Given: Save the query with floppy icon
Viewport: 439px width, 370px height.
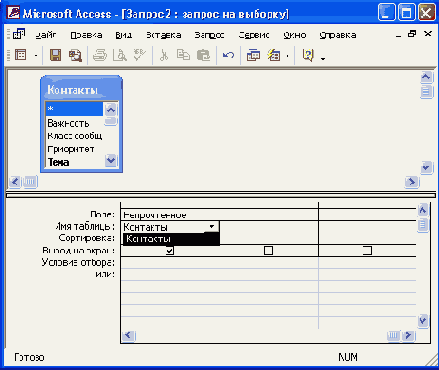Looking at the screenshot, I should click(55, 55).
